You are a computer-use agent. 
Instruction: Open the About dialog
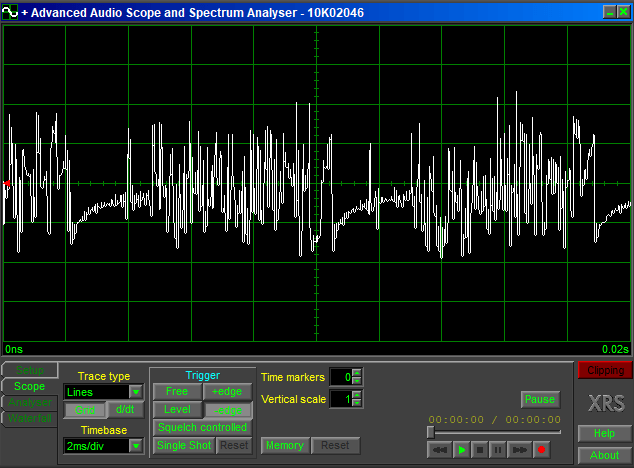tap(604, 455)
